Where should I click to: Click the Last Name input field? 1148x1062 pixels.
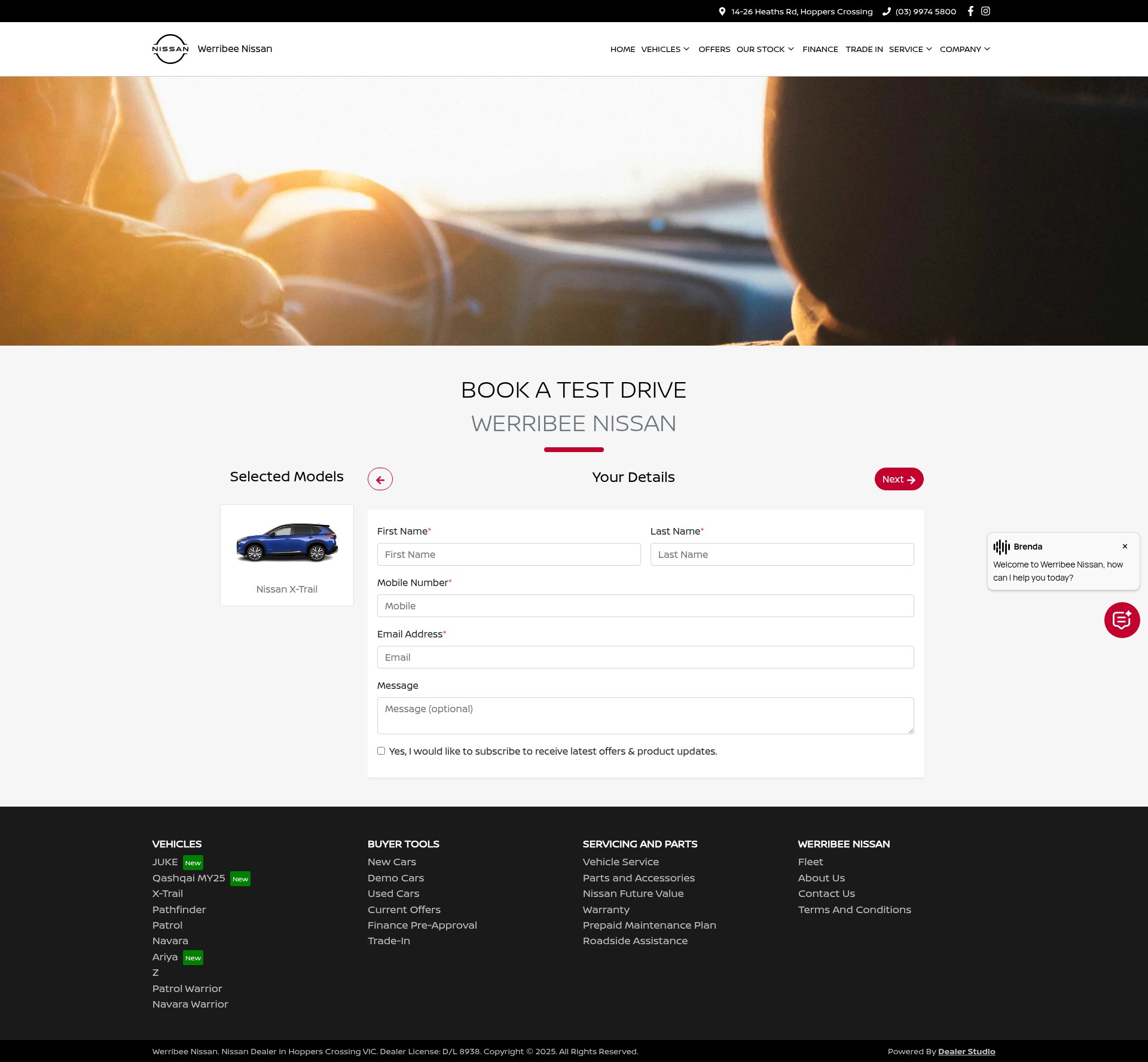782,554
